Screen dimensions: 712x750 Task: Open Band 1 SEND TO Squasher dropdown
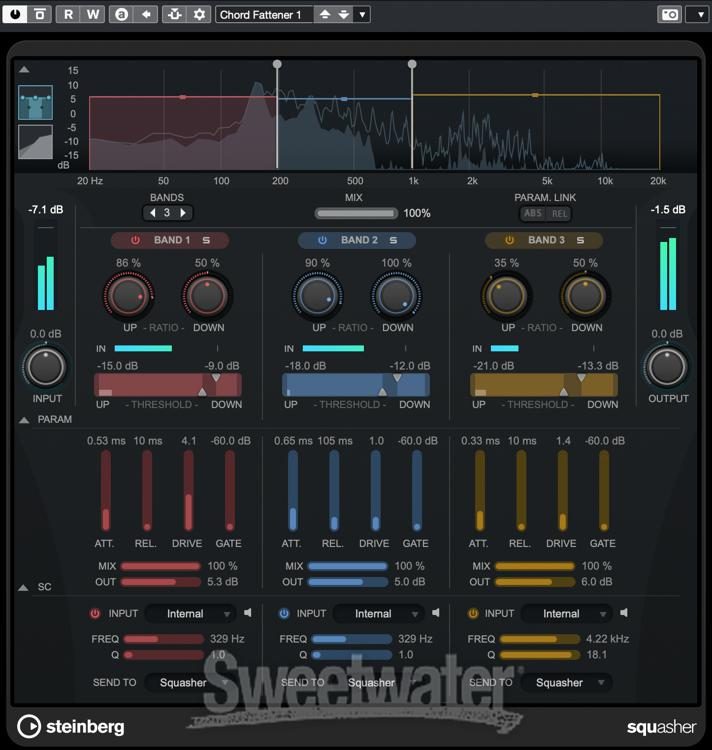tap(188, 683)
